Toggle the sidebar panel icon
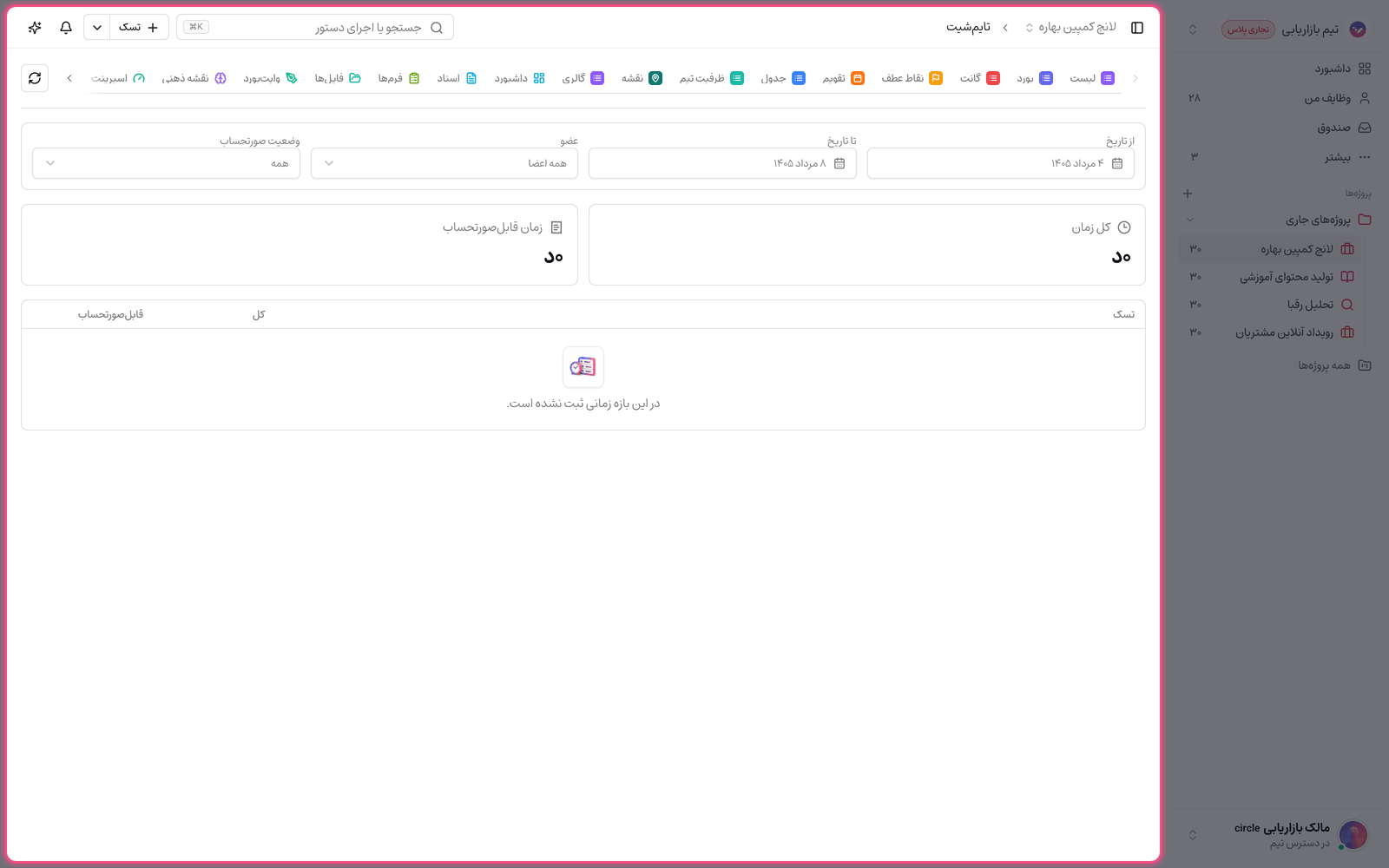Image resolution: width=1389 pixels, height=868 pixels. pyautogui.click(x=1137, y=28)
